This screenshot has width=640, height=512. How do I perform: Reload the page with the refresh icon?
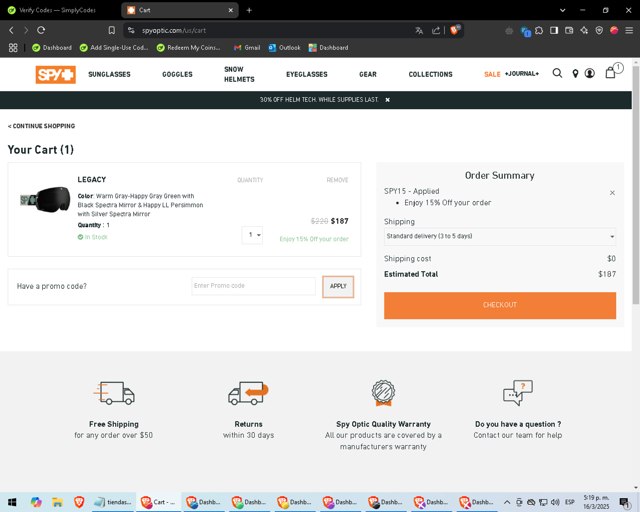(x=41, y=30)
